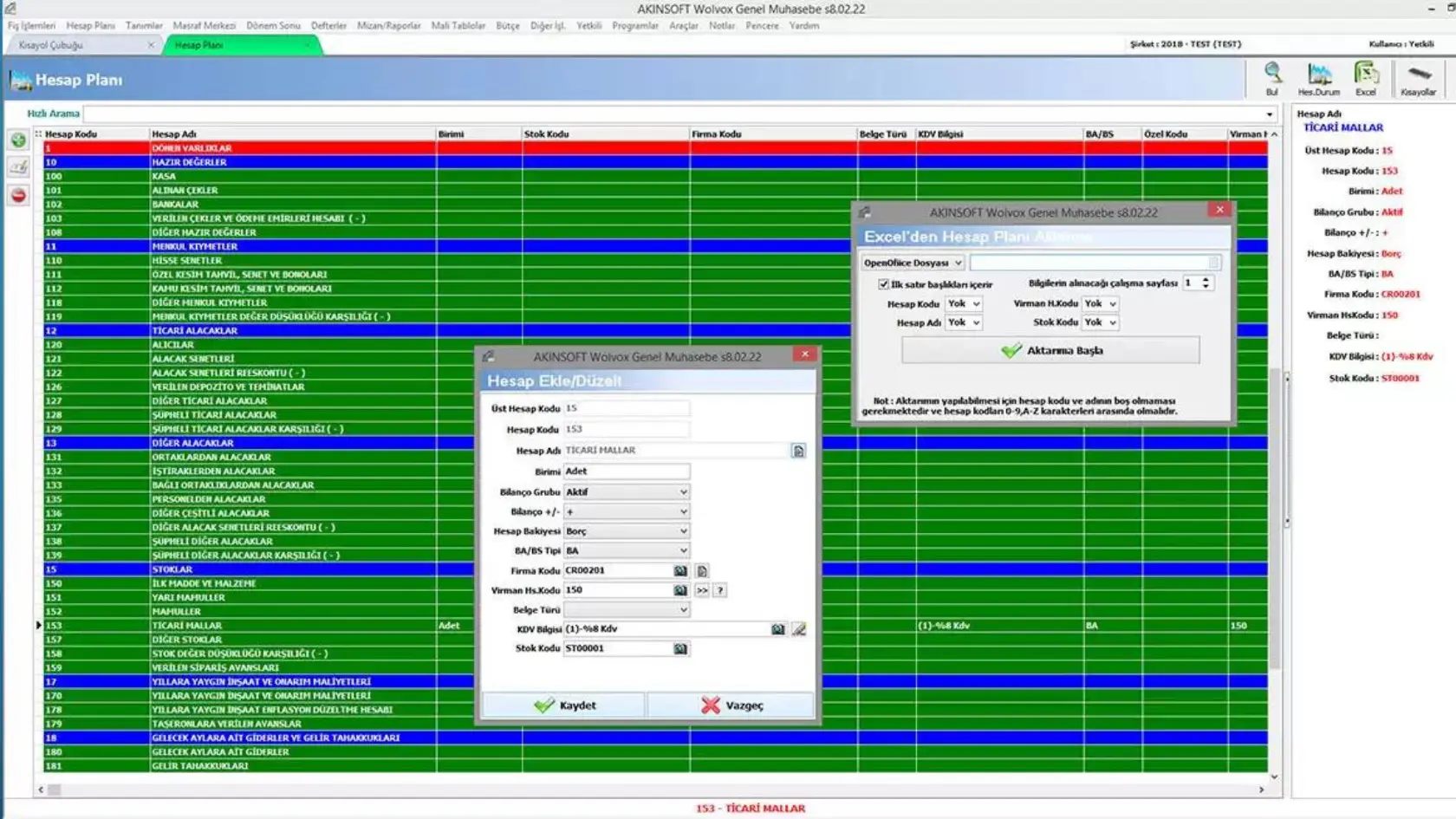Screen dimensions: 1456x819
Task: Click the Aktarıma Başla button
Action: 1050,350
